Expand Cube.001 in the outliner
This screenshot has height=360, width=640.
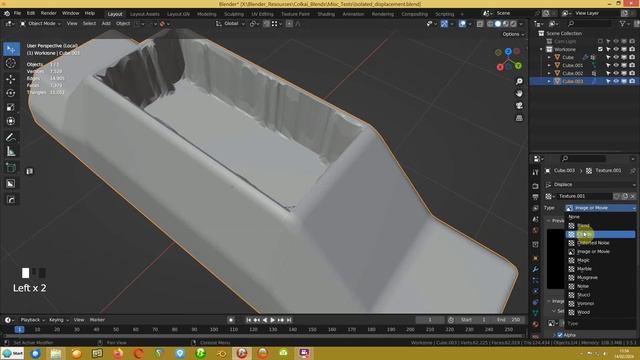pos(549,65)
